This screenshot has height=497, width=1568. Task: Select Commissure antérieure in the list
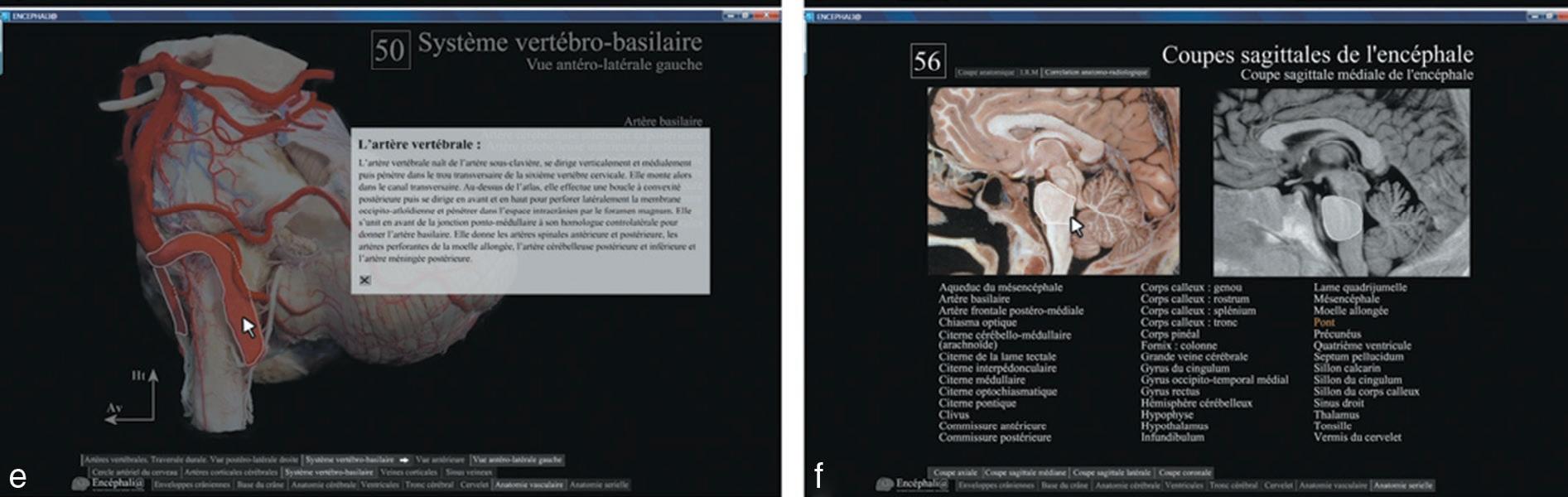coord(992,426)
